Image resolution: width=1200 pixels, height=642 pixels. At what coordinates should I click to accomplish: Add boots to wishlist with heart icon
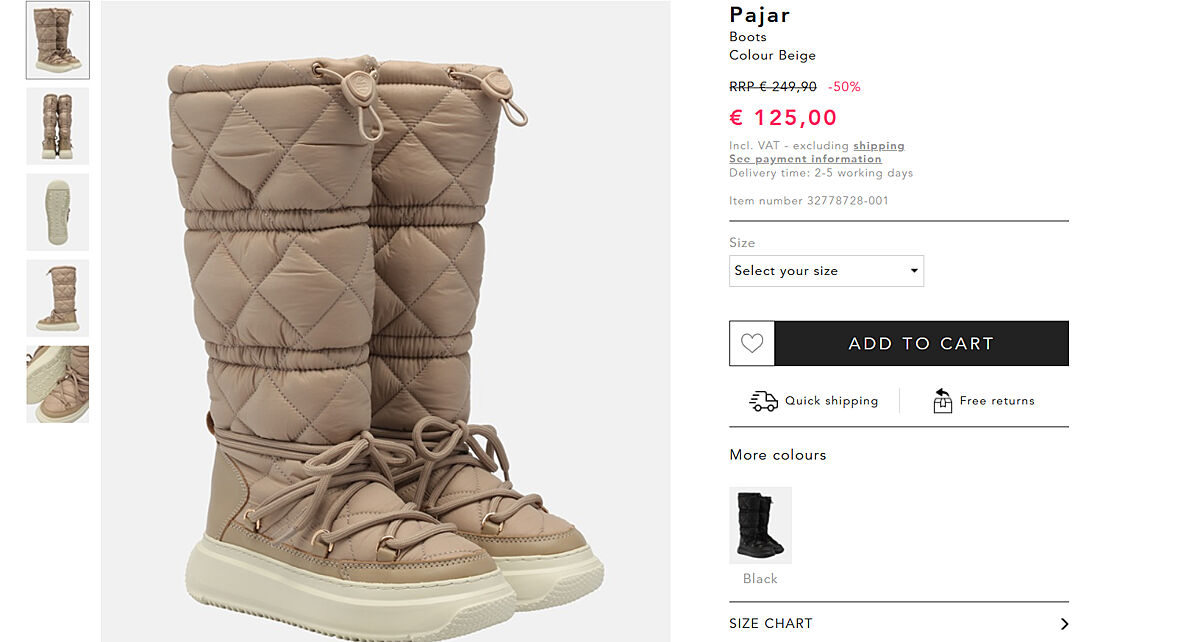point(752,344)
